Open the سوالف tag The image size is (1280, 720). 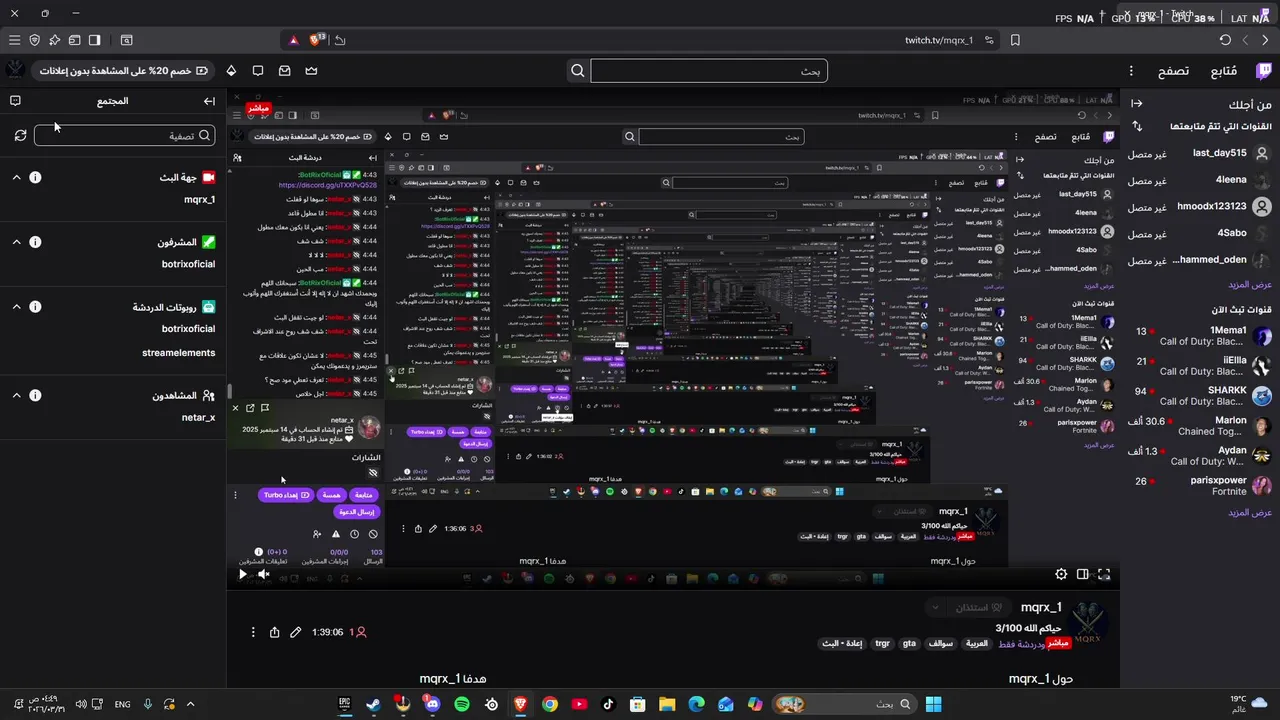click(x=941, y=643)
